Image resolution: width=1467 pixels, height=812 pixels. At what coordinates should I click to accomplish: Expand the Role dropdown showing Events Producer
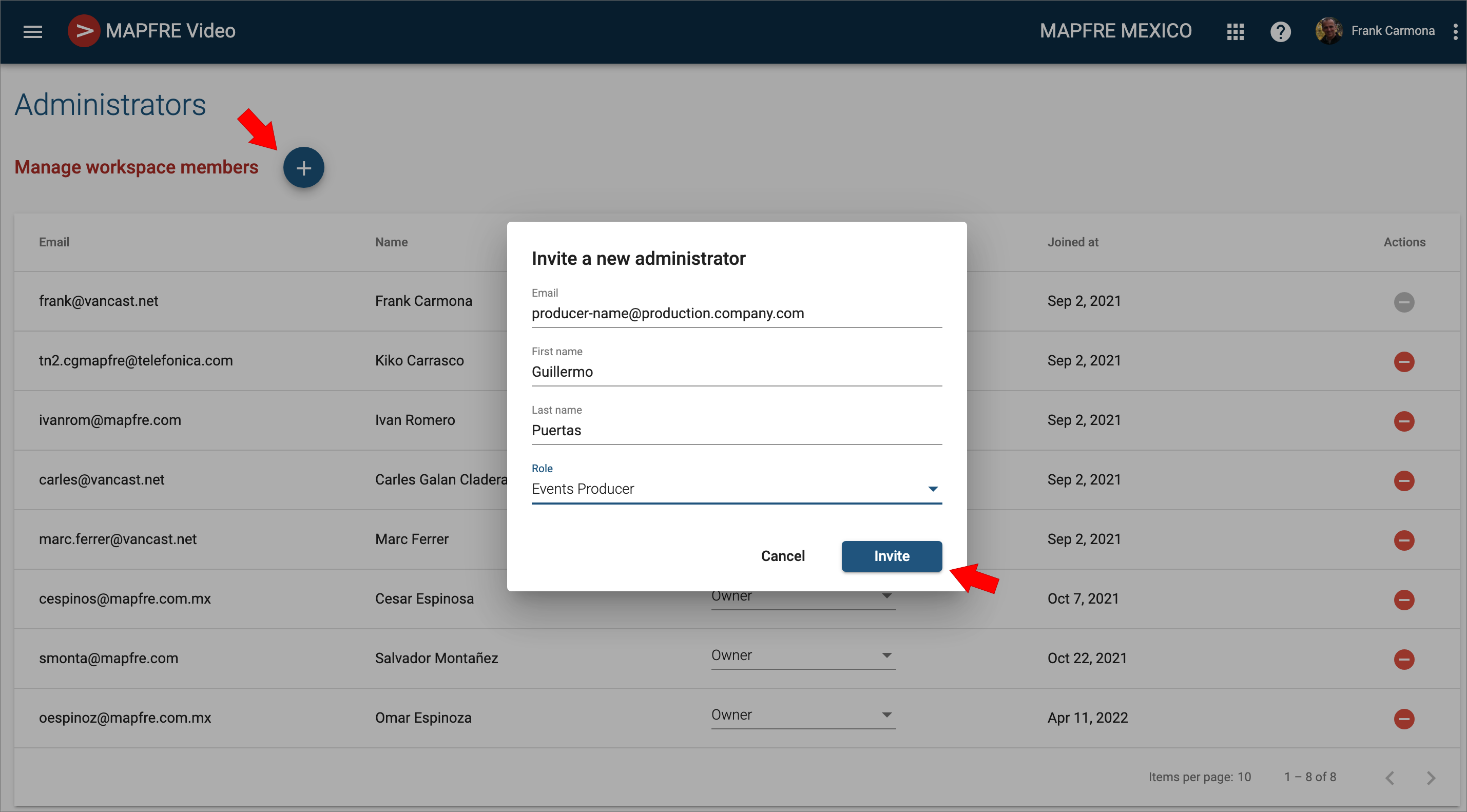tap(737, 489)
